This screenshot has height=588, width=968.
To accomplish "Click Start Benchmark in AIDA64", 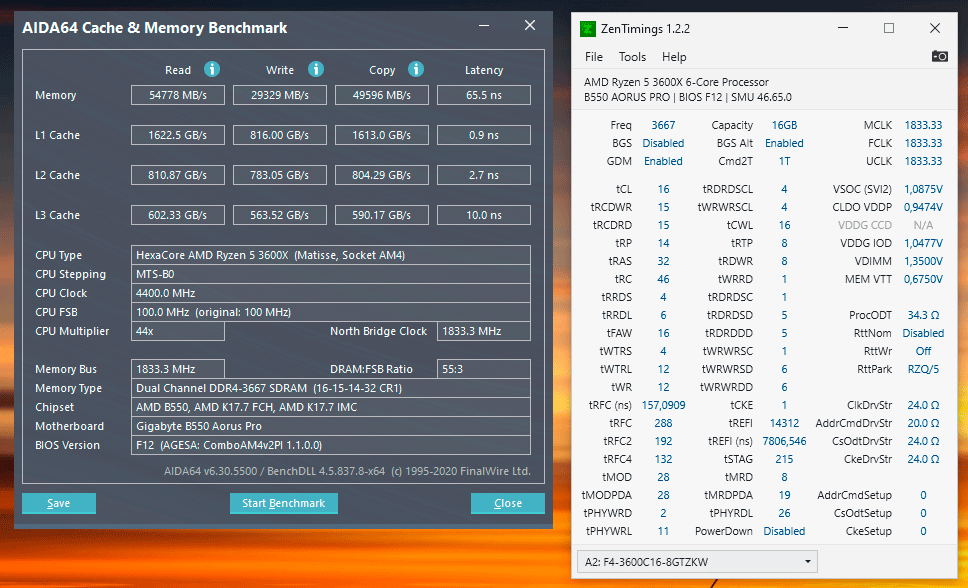I will (x=283, y=503).
